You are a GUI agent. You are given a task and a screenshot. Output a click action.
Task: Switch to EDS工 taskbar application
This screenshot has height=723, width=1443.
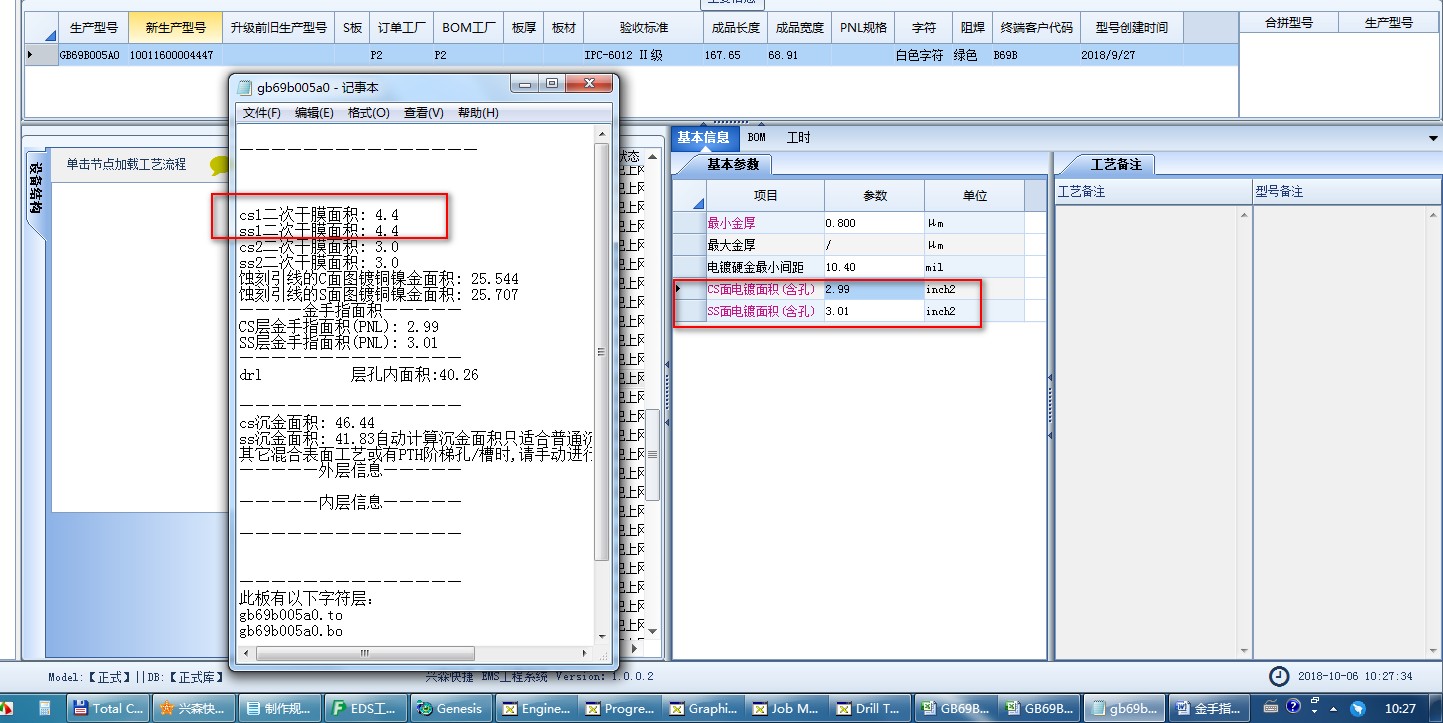[x=367, y=708]
